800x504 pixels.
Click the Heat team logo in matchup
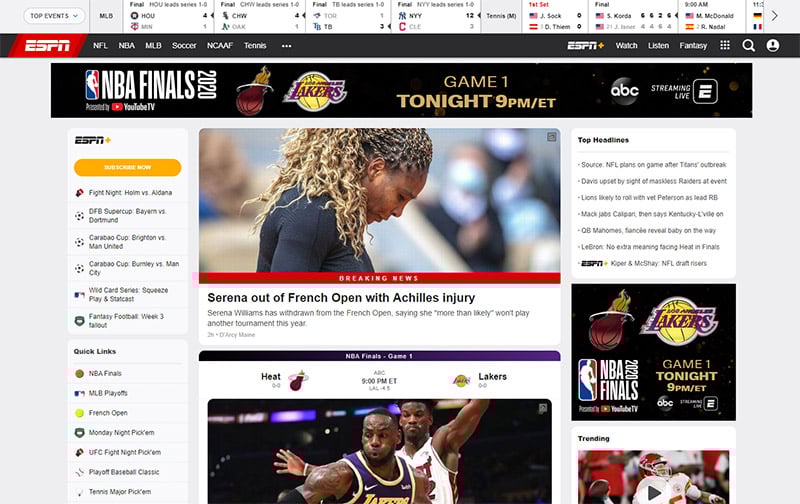297,381
